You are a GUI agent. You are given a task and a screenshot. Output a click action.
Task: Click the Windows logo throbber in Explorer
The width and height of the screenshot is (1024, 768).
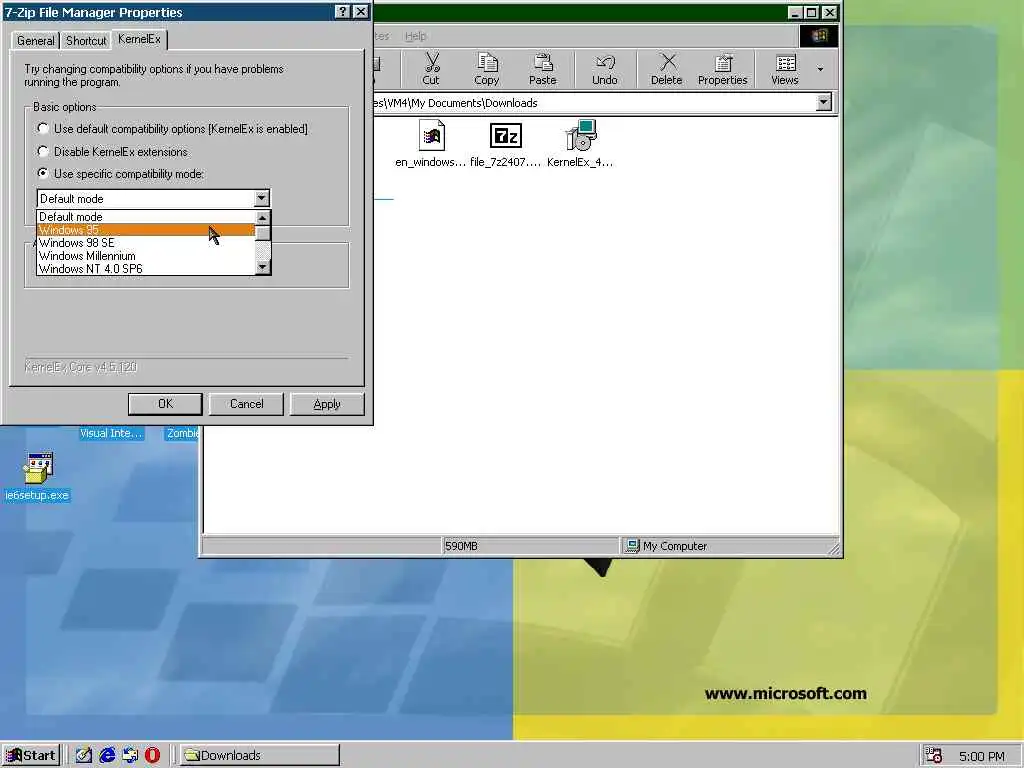819,36
